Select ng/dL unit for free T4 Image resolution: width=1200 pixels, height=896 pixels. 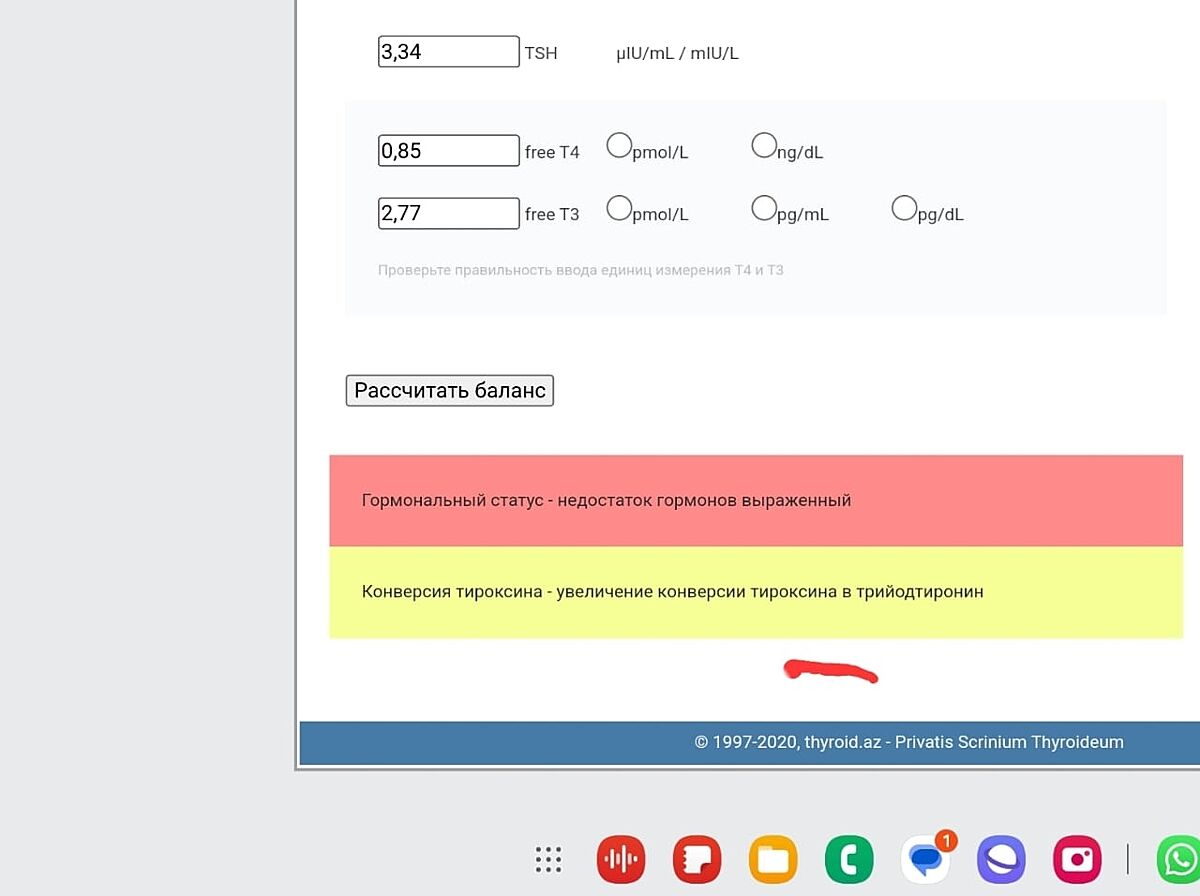(x=764, y=146)
